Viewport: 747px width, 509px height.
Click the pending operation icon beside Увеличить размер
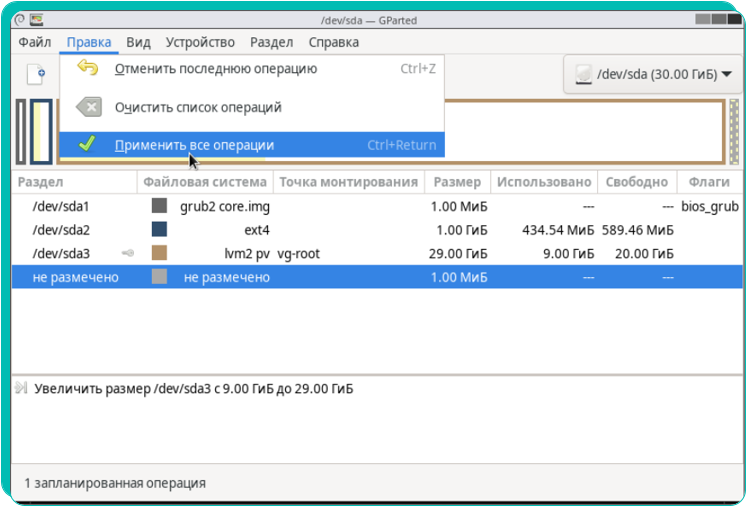[x=21, y=388]
